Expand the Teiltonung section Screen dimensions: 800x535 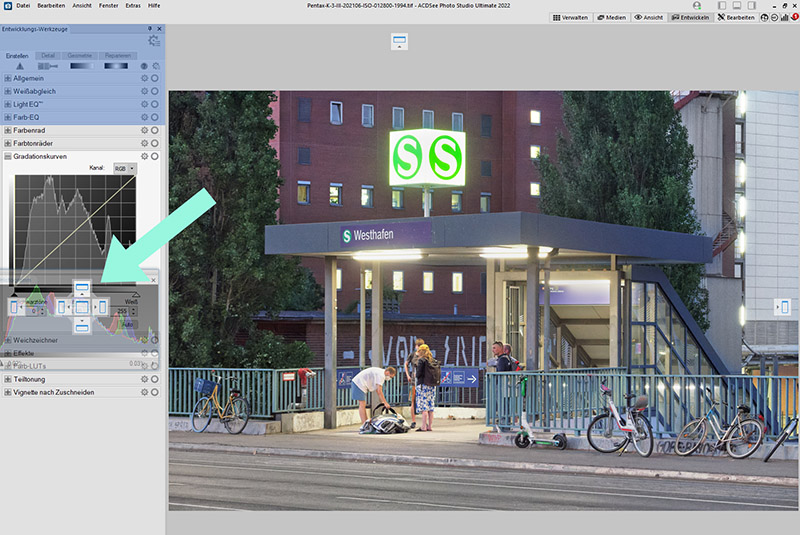(x=8, y=379)
